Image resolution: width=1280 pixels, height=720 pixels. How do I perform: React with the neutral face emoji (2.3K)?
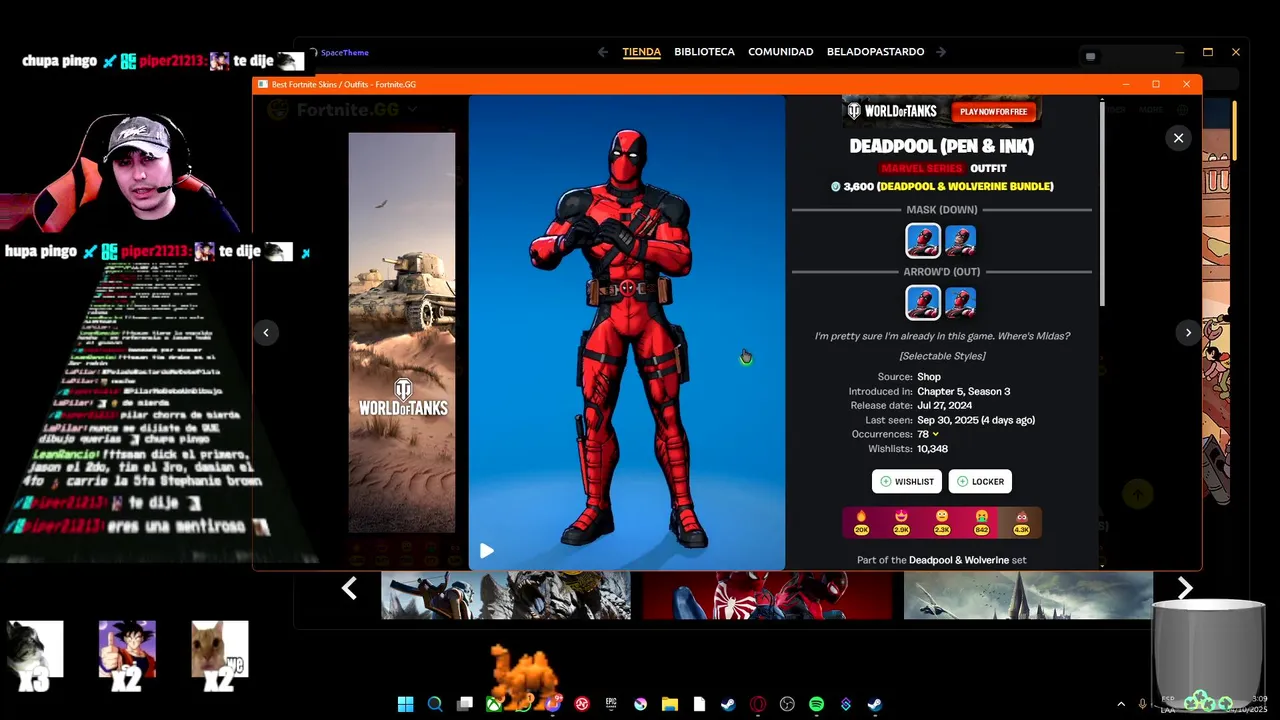click(941, 522)
